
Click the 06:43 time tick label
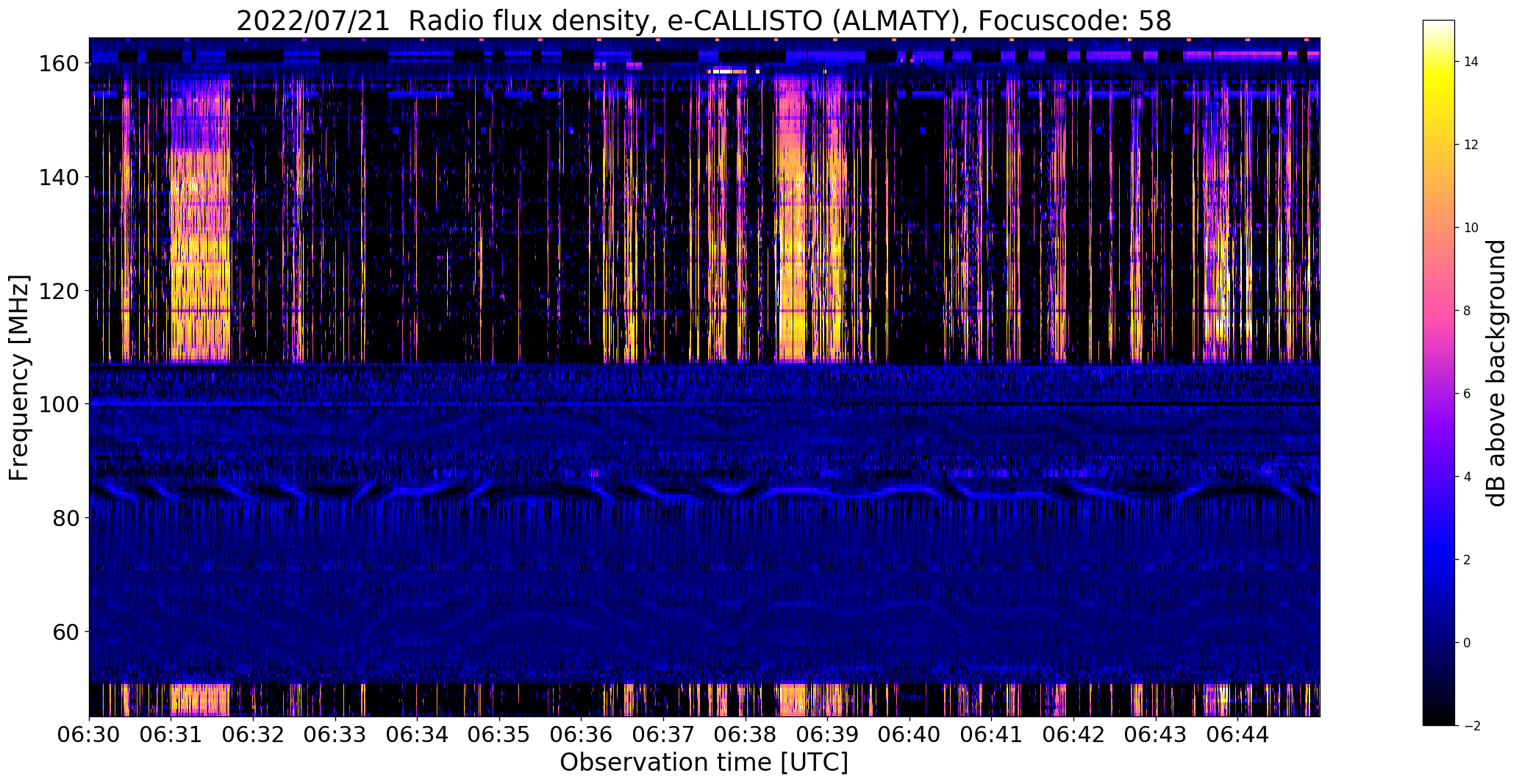[1156, 734]
